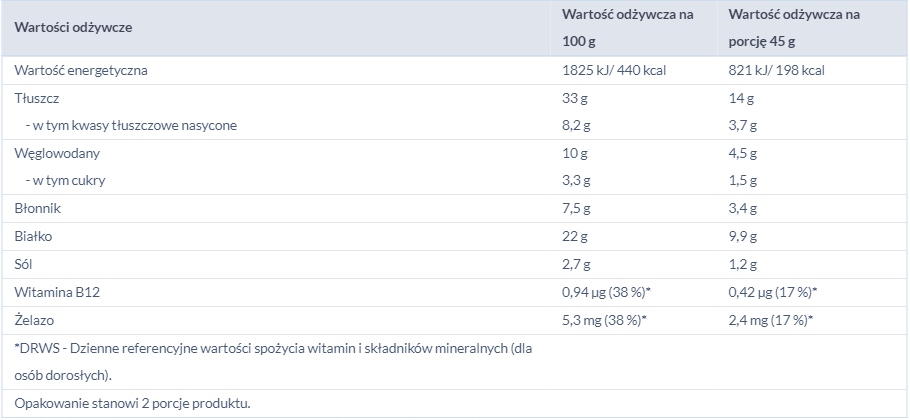Select "w tym kwasy tłuszczowe nasycone" label
The height and width of the screenshot is (420, 910).
[131, 126]
